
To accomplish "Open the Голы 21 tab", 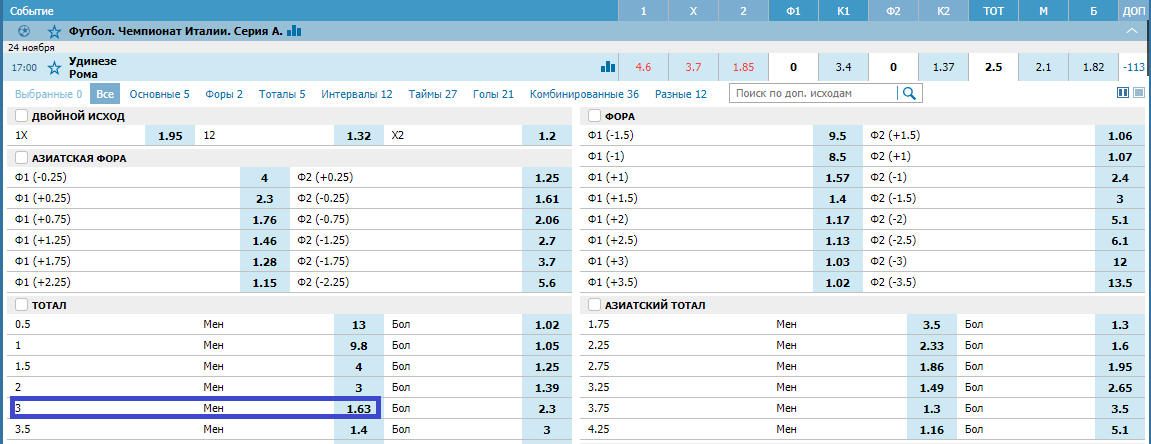I will click(493, 94).
